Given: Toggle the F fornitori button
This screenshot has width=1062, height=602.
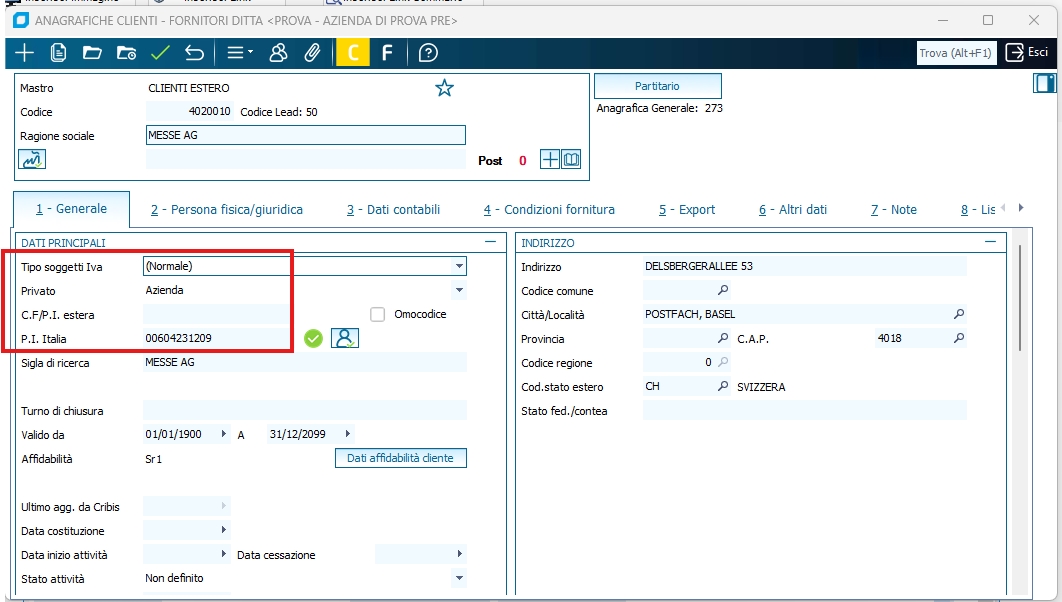Looking at the screenshot, I should [x=387, y=53].
